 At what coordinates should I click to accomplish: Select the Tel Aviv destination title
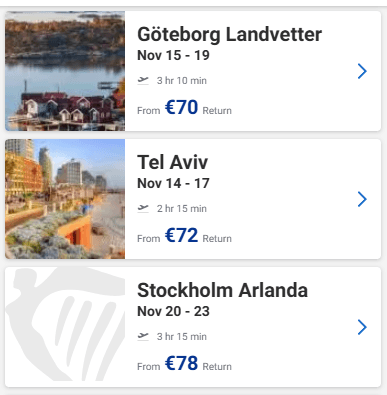(172, 162)
